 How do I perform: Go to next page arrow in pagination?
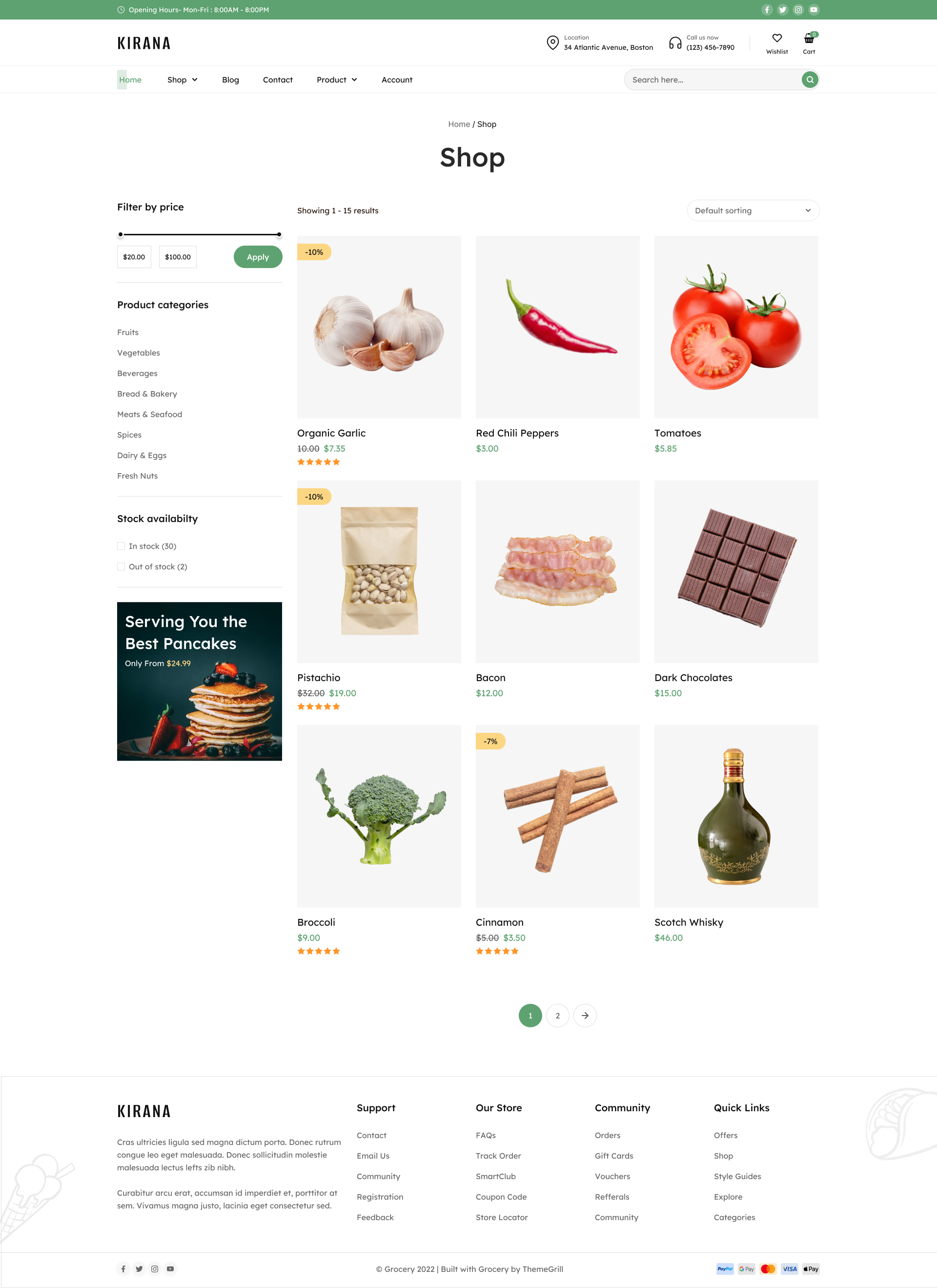point(585,1016)
